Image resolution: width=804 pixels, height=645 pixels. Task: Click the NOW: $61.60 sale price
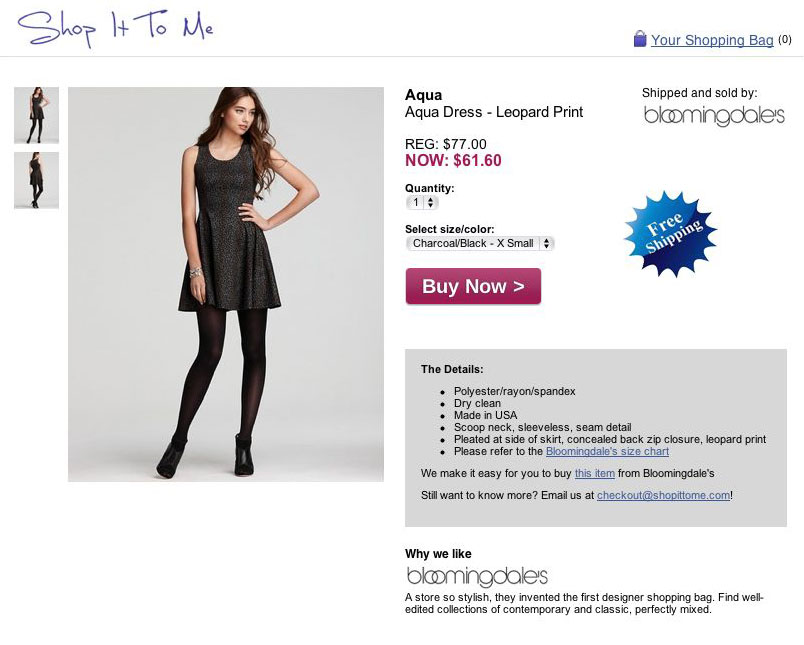coord(453,160)
